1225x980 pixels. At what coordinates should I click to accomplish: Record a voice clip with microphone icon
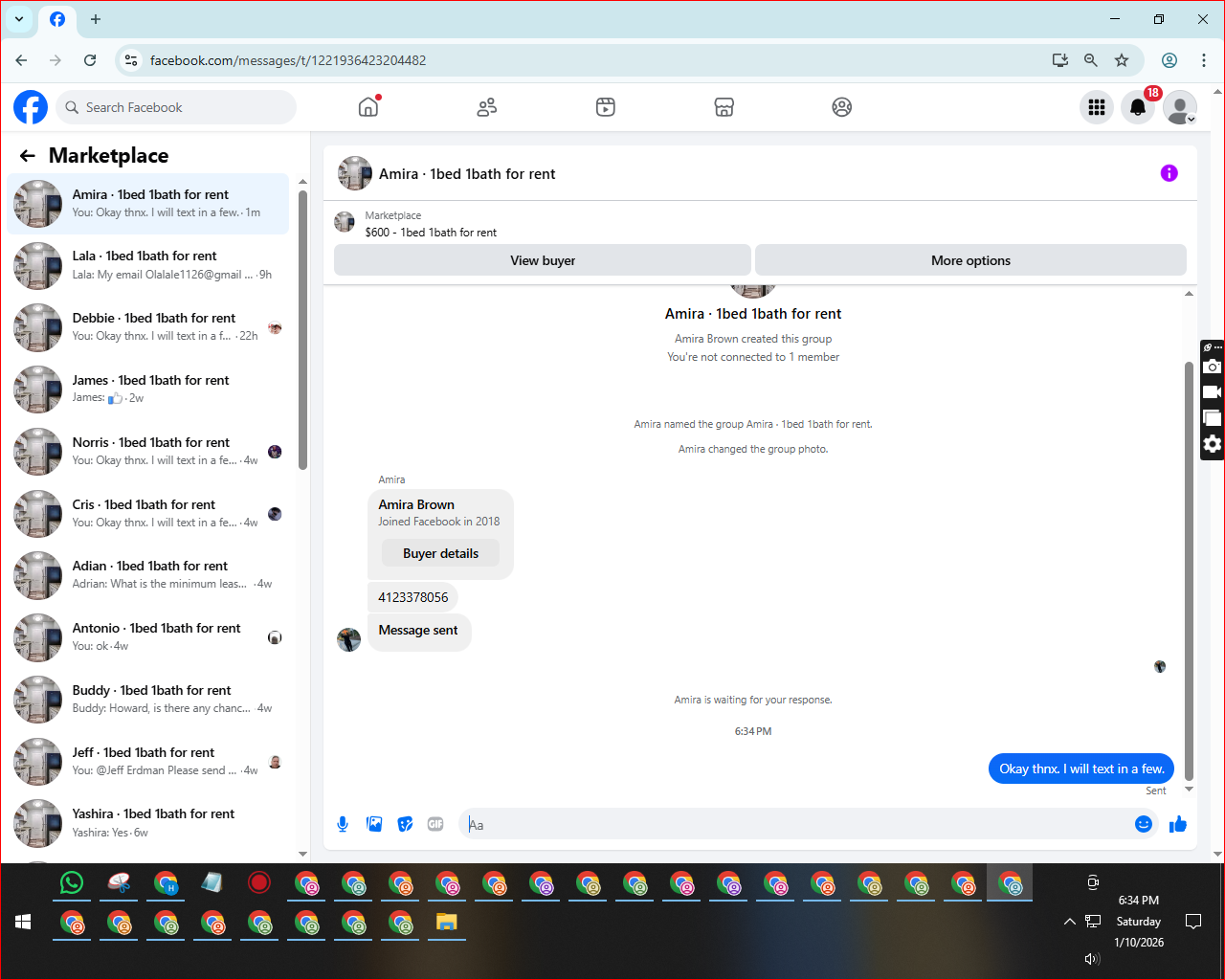(x=343, y=824)
